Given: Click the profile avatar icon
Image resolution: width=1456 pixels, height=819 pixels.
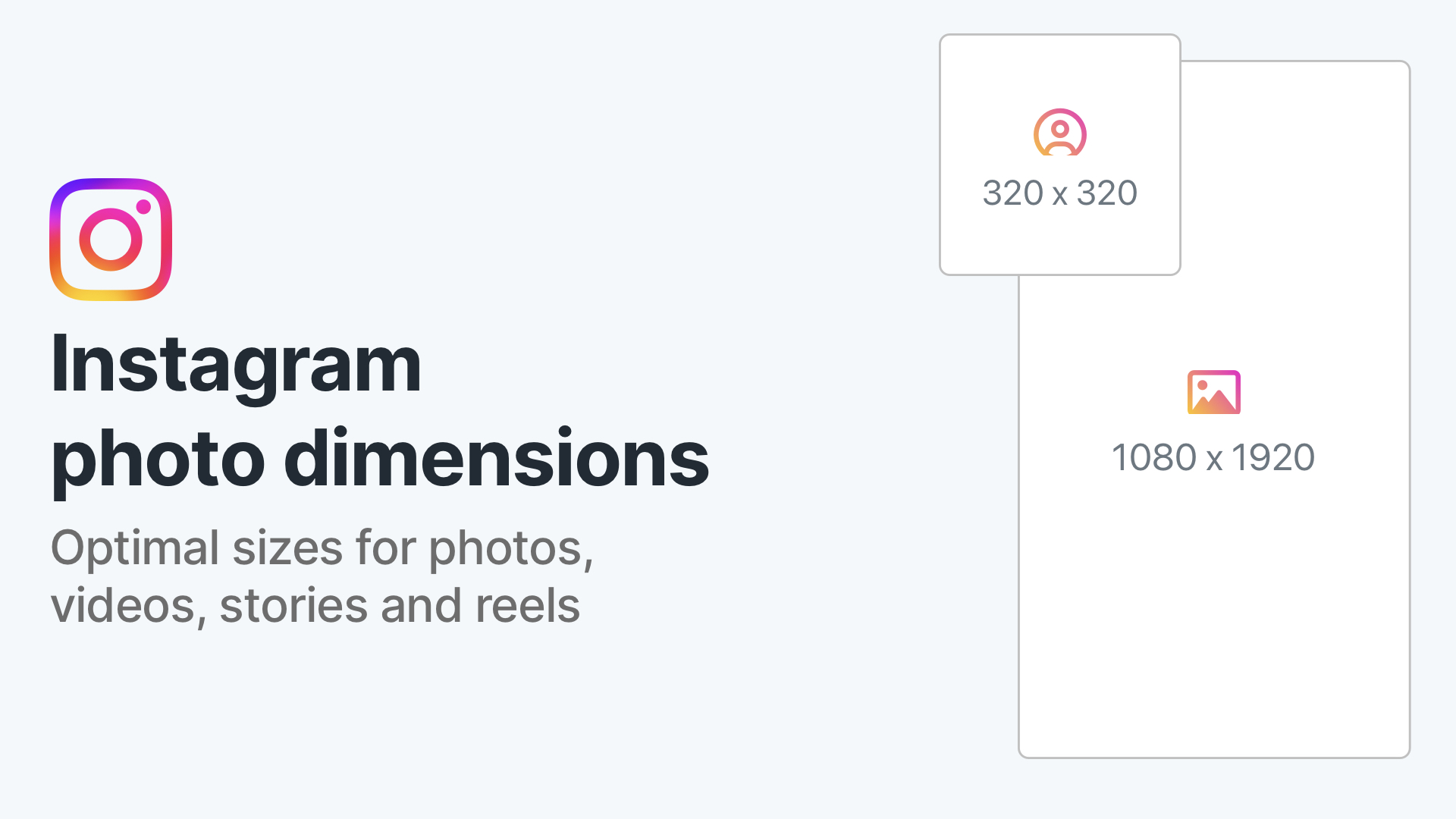Looking at the screenshot, I should click(1059, 133).
